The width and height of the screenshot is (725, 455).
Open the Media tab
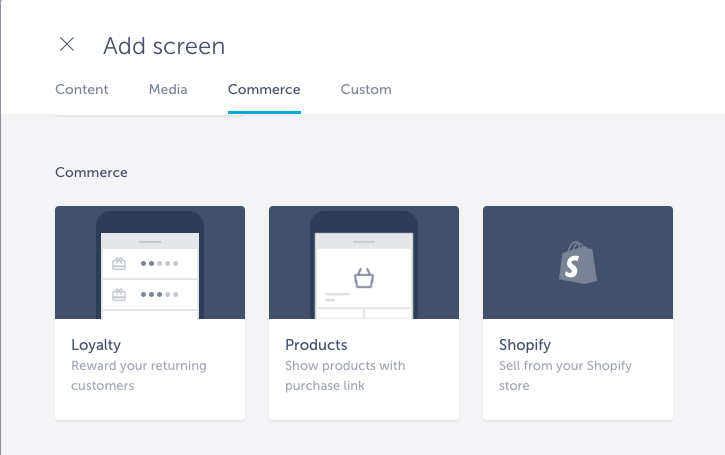coord(168,89)
